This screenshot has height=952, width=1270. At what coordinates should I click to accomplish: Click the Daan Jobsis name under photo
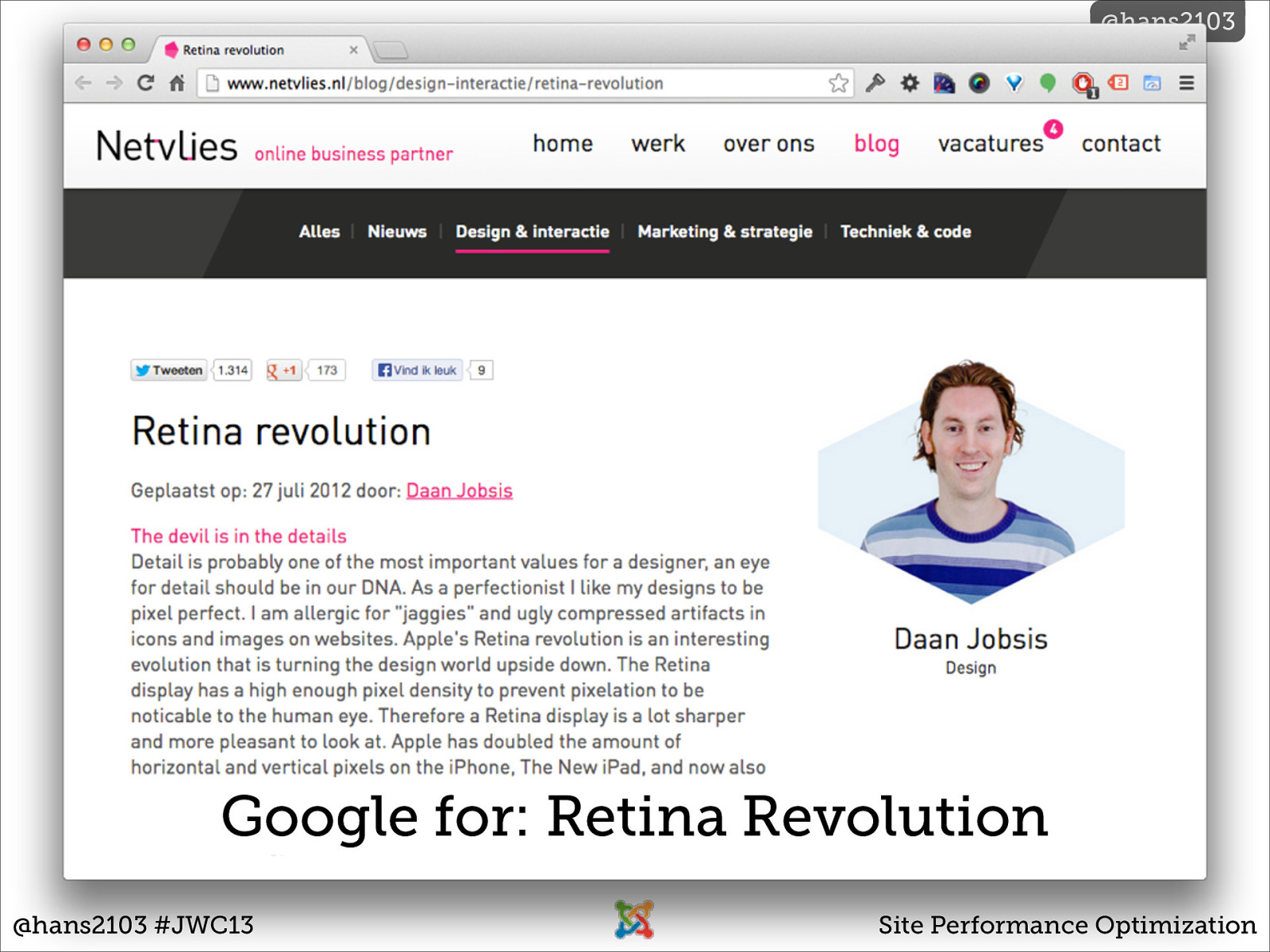(971, 639)
